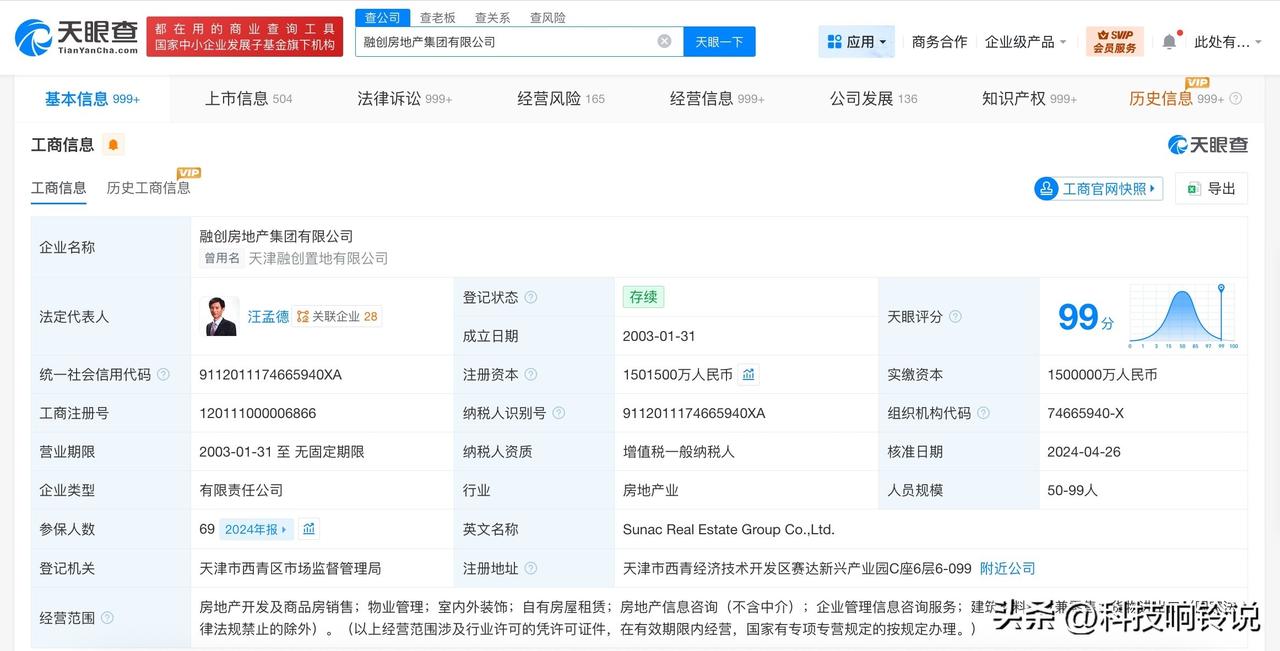Viewport: 1280px width, 651px height.
Task: Click the red promotional banner in header
Action: tap(245, 36)
